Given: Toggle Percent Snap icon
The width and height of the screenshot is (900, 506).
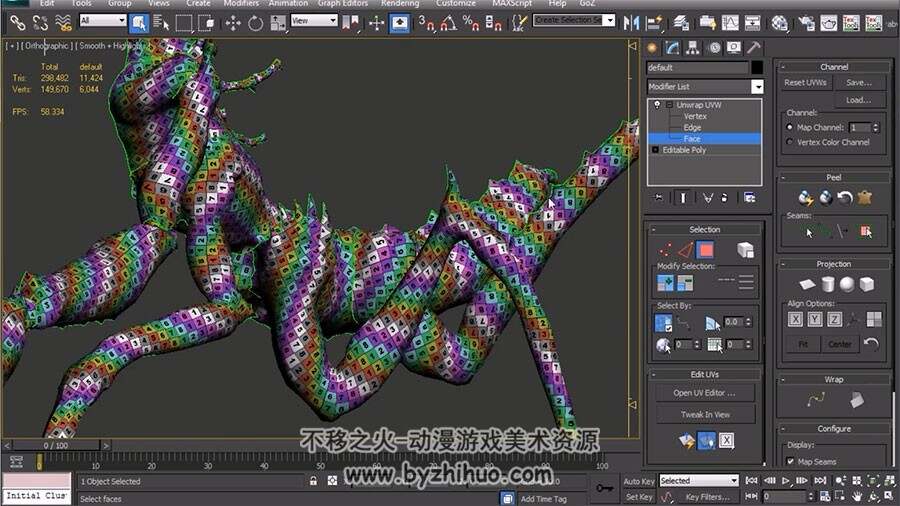Looking at the screenshot, I should coord(471,23).
